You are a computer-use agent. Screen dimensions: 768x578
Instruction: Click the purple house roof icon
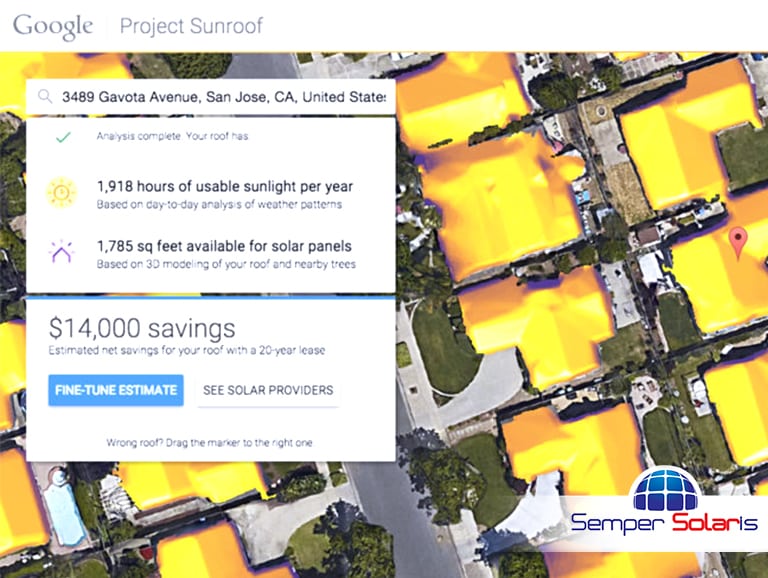61,252
